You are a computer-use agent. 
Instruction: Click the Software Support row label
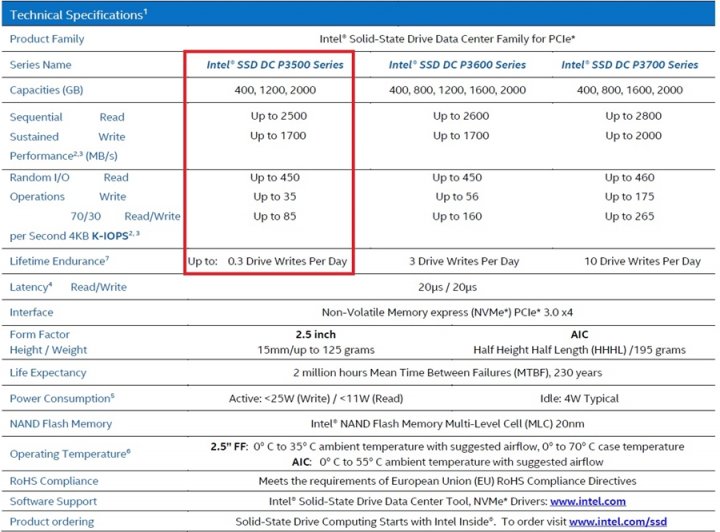click(x=53, y=501)
